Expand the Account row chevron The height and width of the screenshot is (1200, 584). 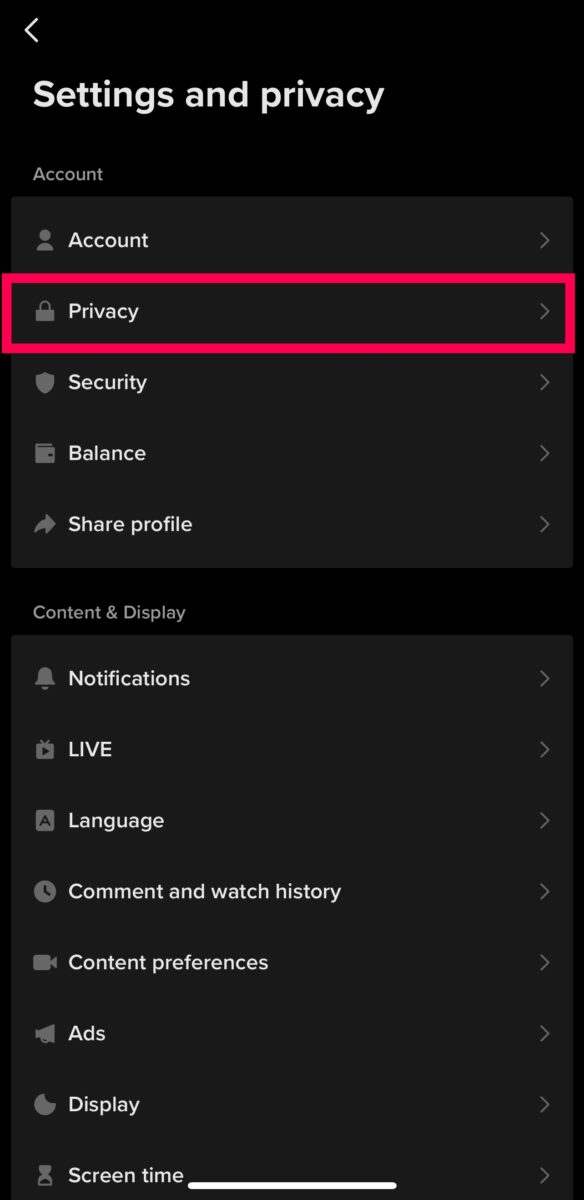(x=545, y=240)
